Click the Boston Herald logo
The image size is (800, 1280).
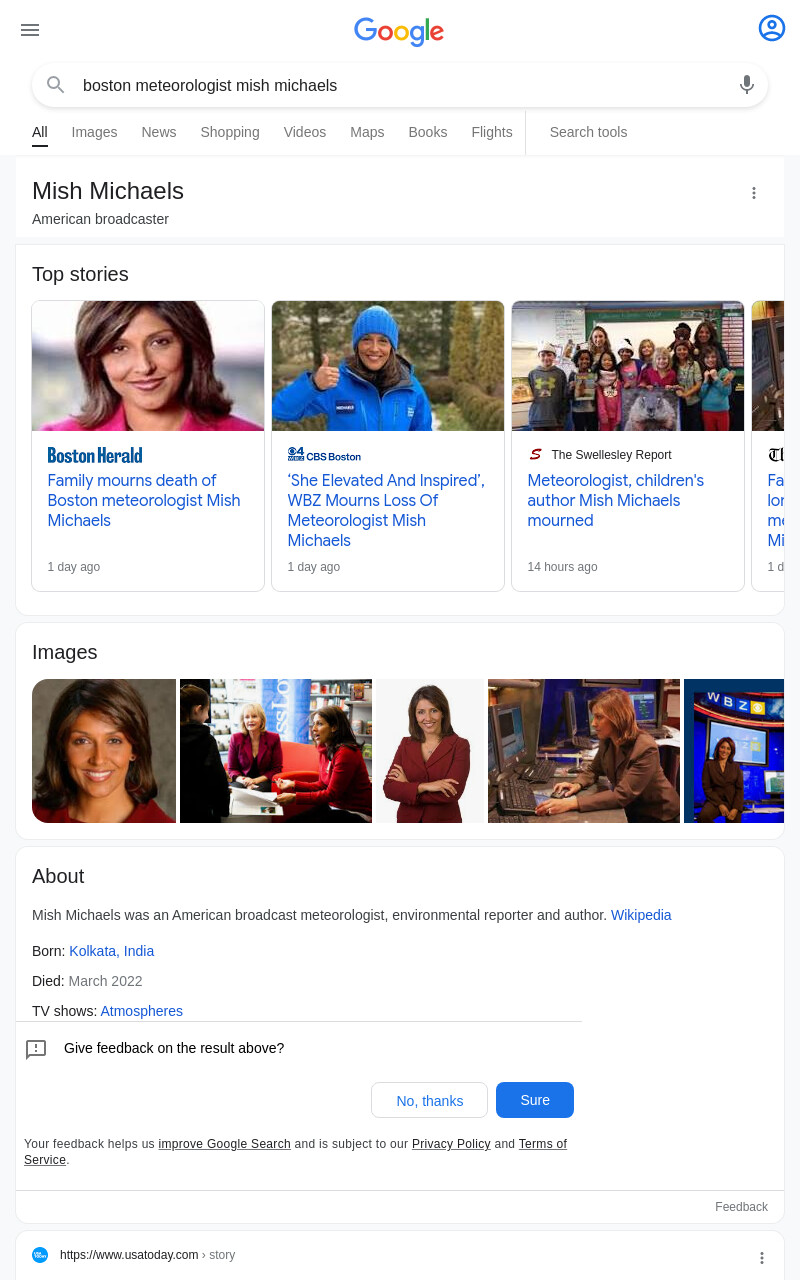point(95,455)
